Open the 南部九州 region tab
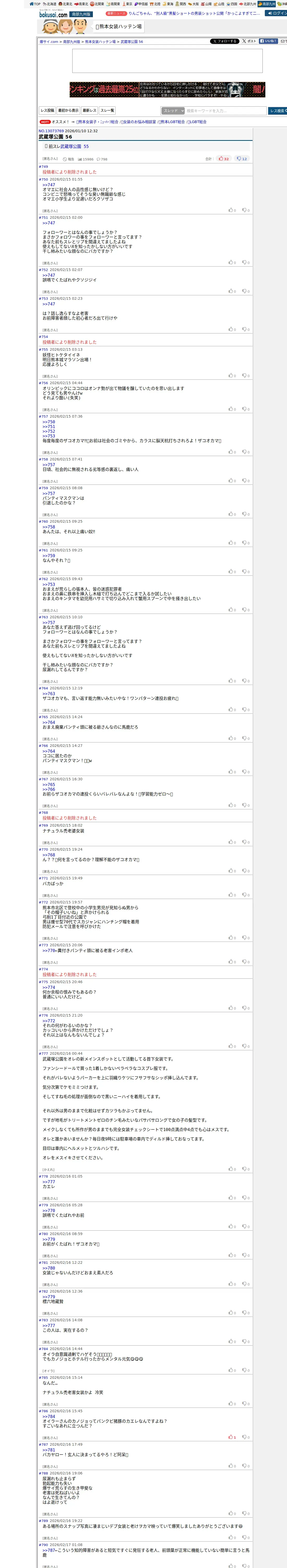 (266, 4)
